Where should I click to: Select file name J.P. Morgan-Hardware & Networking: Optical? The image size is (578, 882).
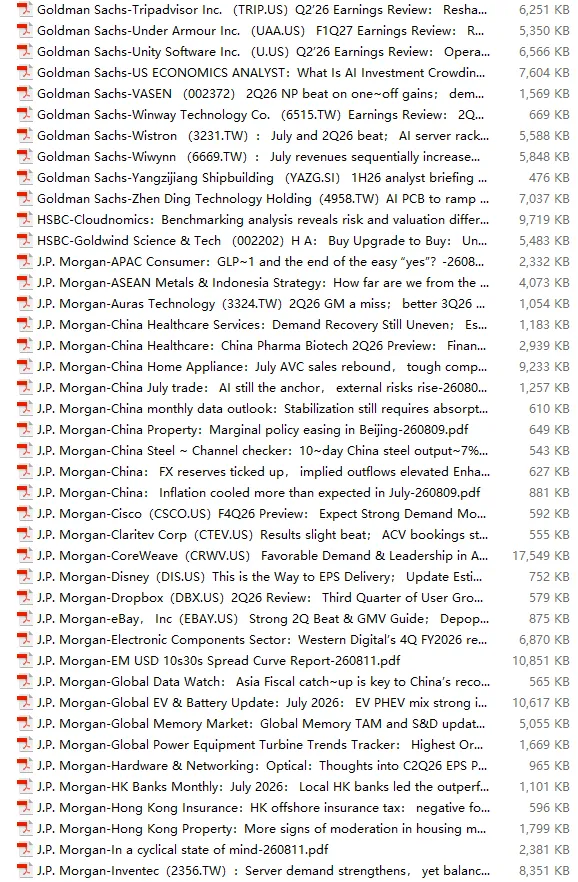[x=262, y=766]
